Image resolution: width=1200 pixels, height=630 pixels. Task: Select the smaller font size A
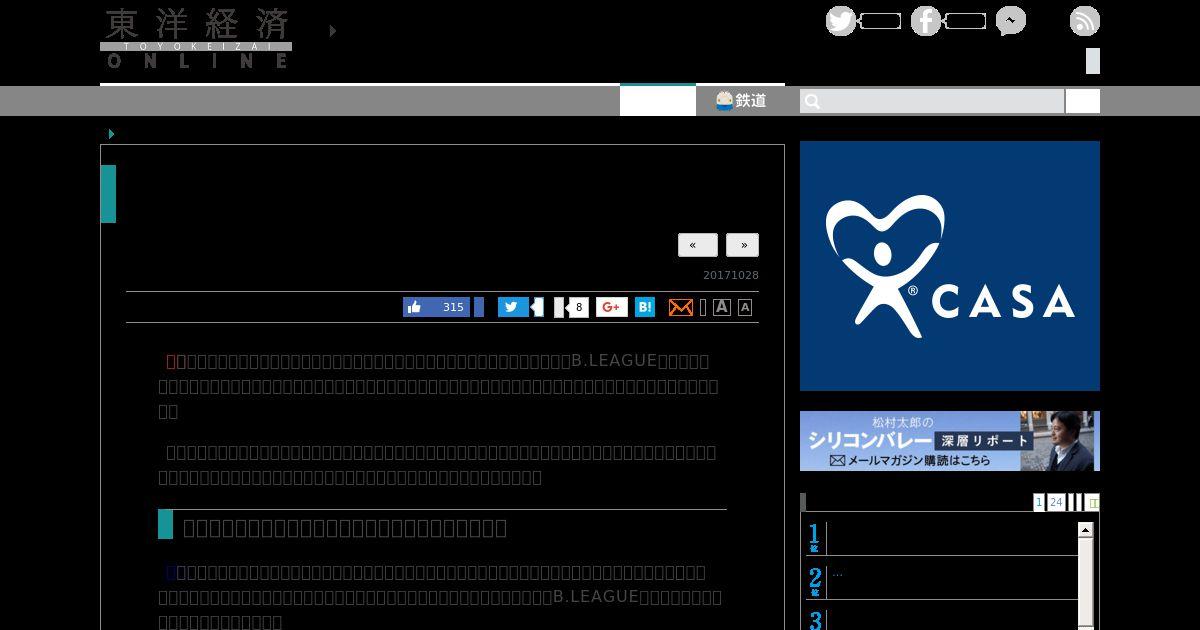(x=745, y=308)
